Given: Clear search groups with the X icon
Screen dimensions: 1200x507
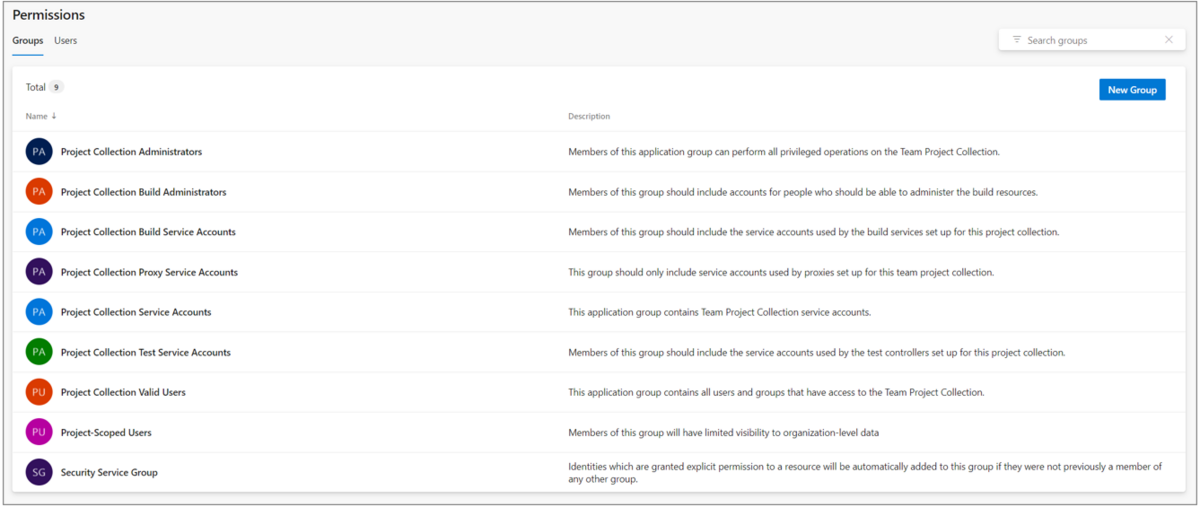Looking at the screenshot, I should tap(1169, 40).
